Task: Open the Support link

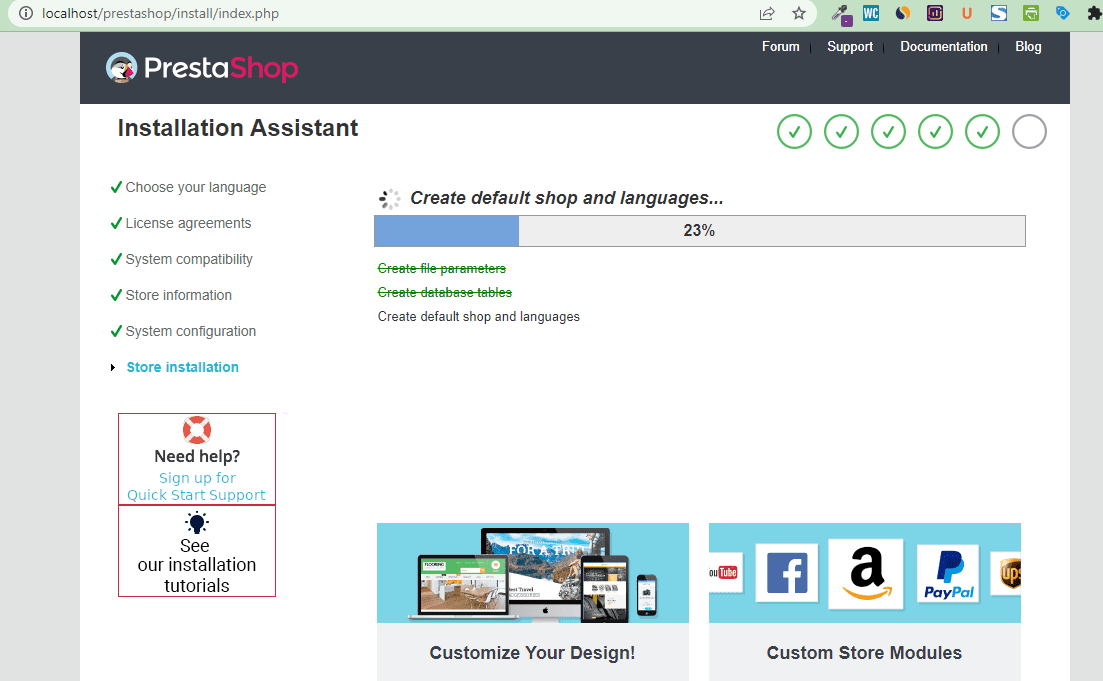Action: point(850,46)
